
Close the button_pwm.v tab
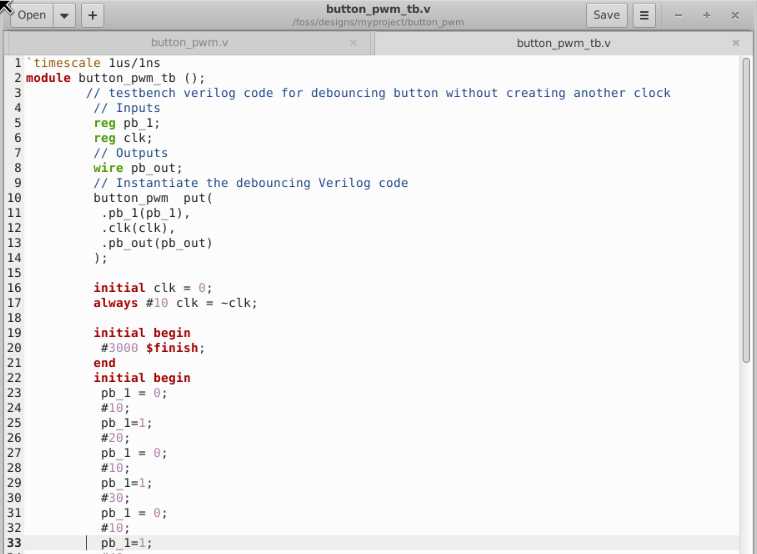click(353, 43)
